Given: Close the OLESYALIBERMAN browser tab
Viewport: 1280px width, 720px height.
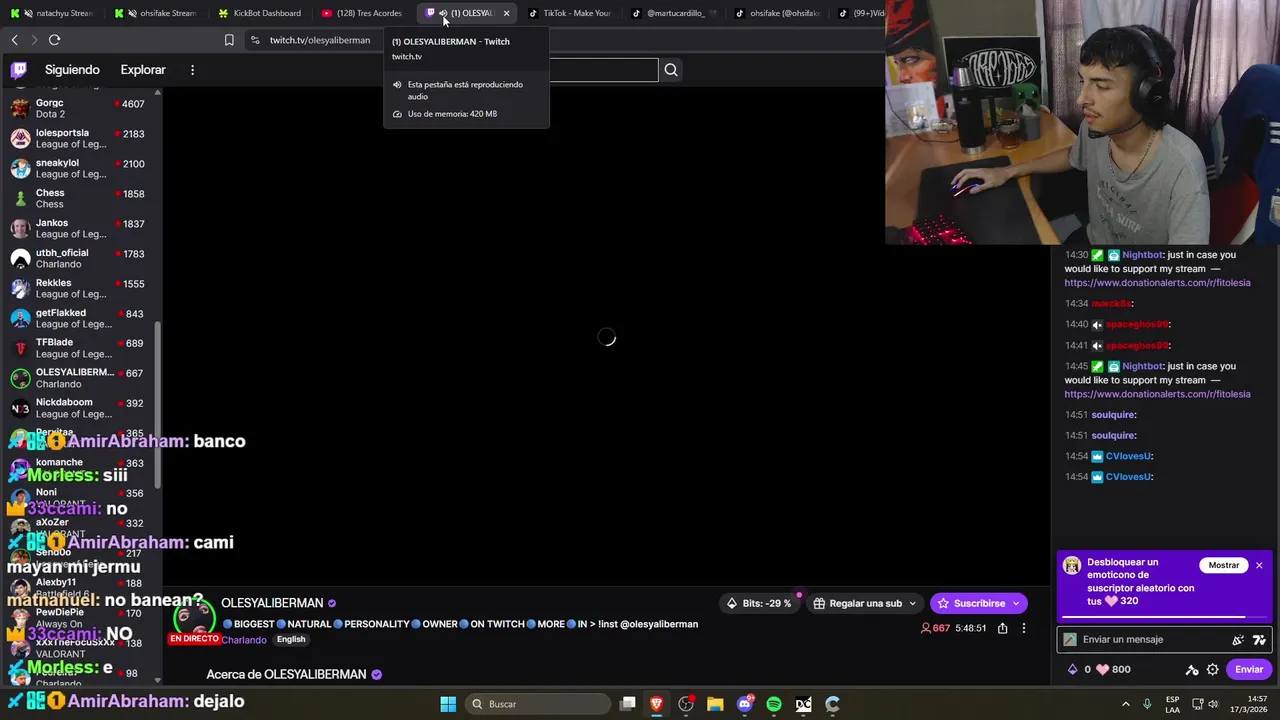Looking at the screenshot, I should (x=506, y=13).
